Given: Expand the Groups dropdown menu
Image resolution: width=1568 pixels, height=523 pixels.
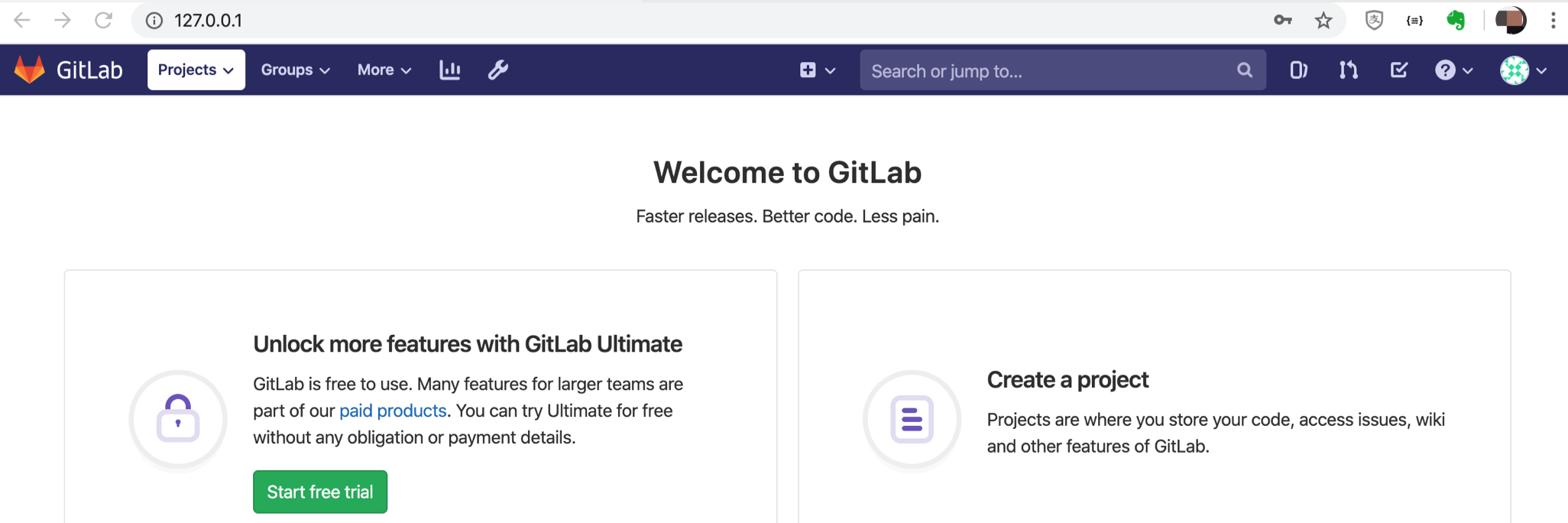Looking at the screenshot, I should 295,70.
